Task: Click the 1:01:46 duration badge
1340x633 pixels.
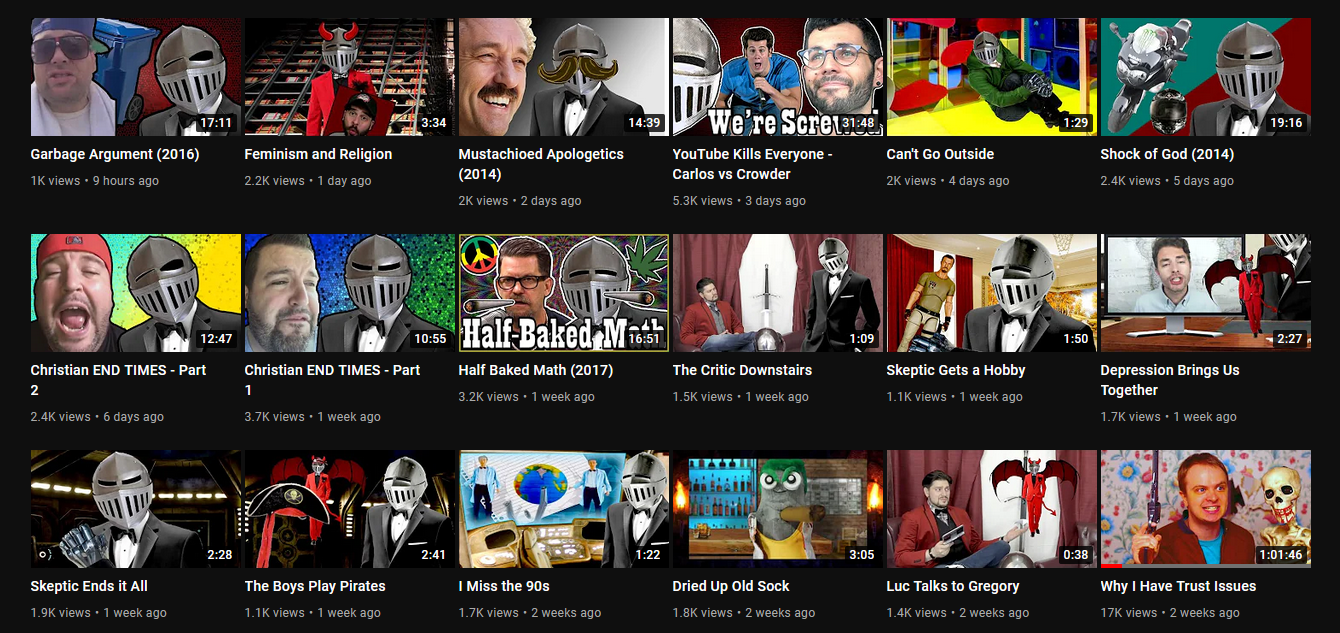Action: (1282, 555)
